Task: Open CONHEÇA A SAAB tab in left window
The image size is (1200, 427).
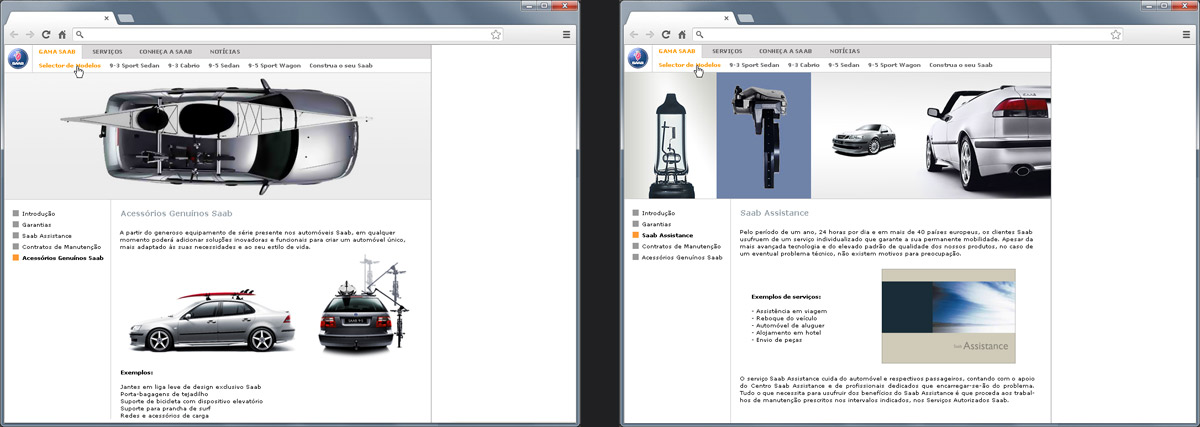Action: (165, 51)
